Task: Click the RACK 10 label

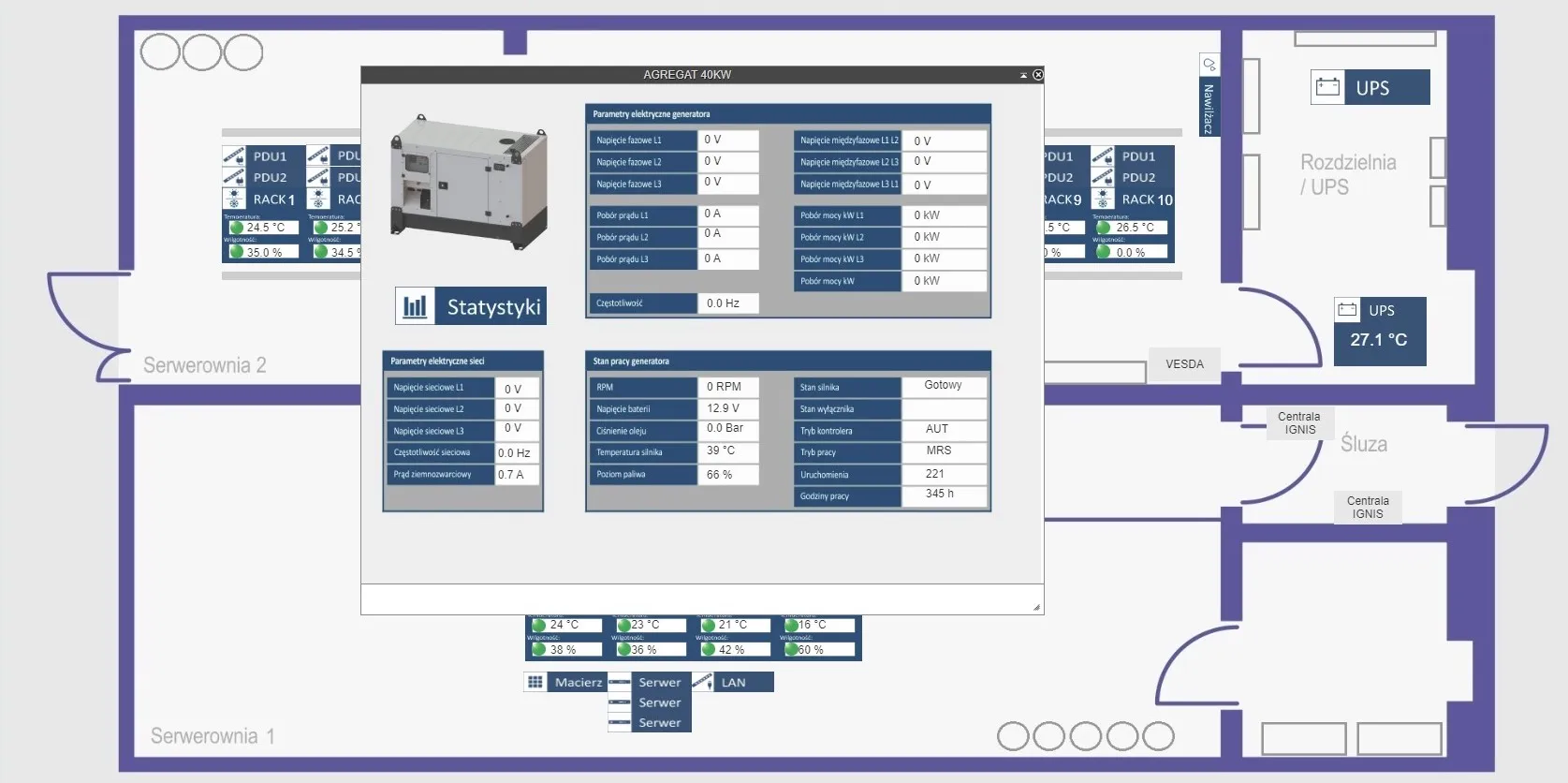Action: click(x=1146, y=199)
